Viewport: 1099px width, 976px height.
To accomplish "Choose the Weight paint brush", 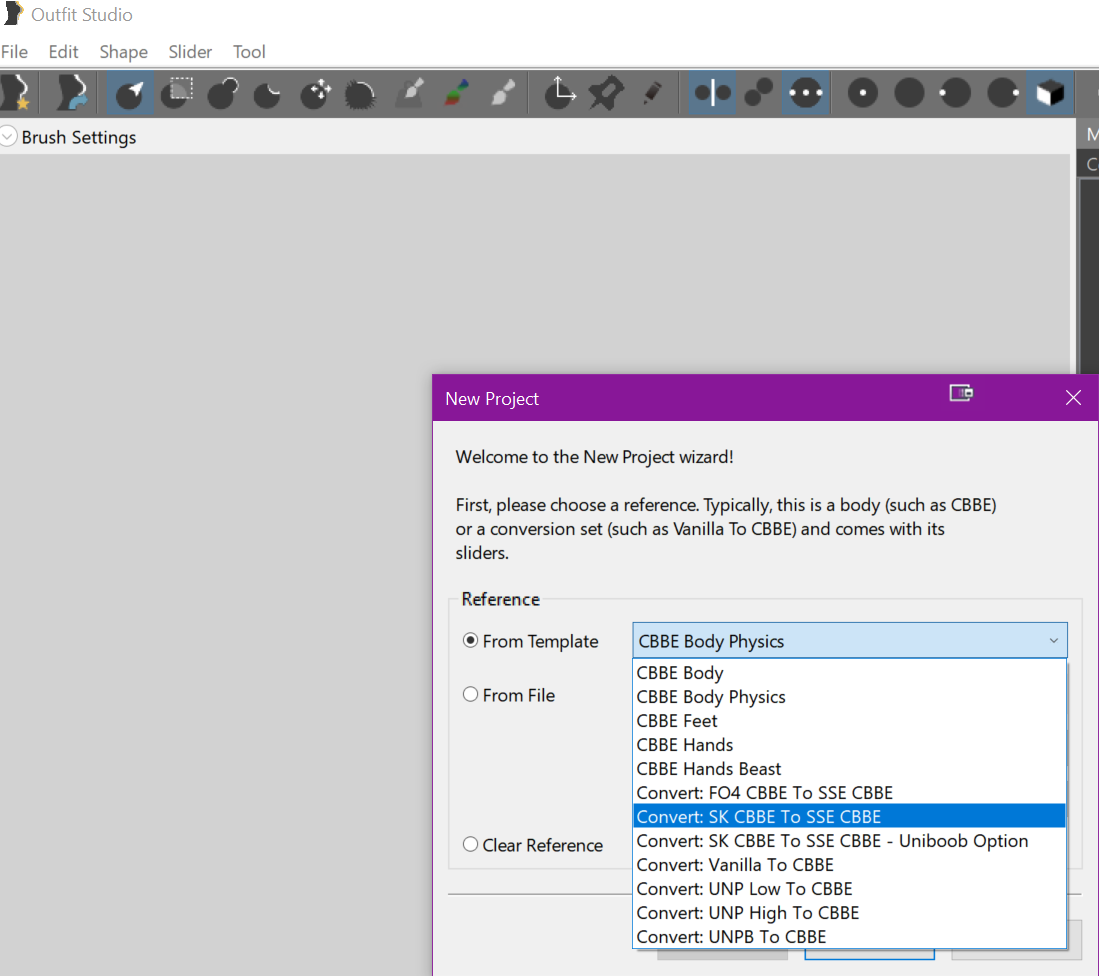I will (x=411, y=92).
